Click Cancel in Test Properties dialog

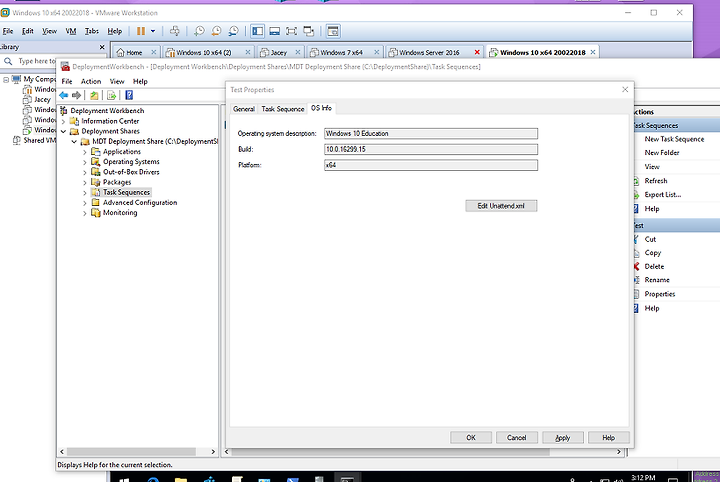[x=517, y=437]
